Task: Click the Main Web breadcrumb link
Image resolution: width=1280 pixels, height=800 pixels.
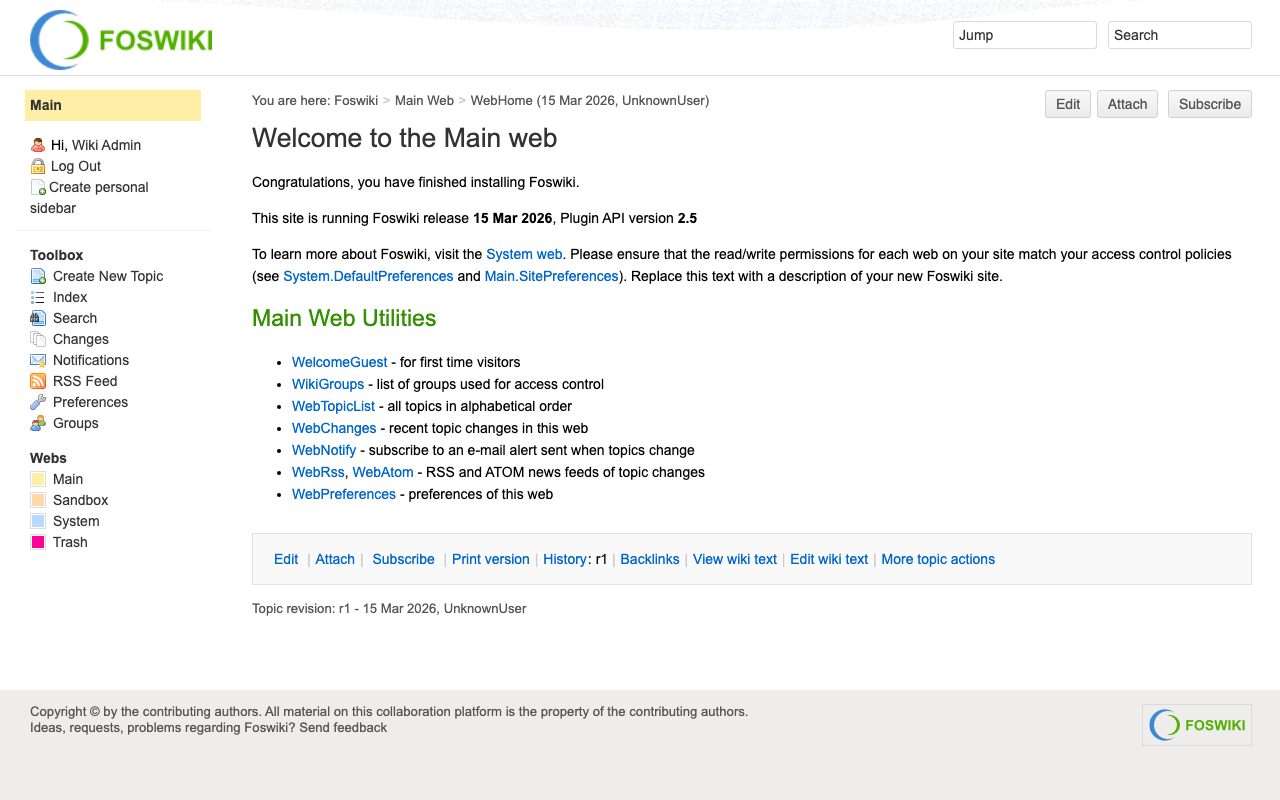Action: (x=424, y=100)
